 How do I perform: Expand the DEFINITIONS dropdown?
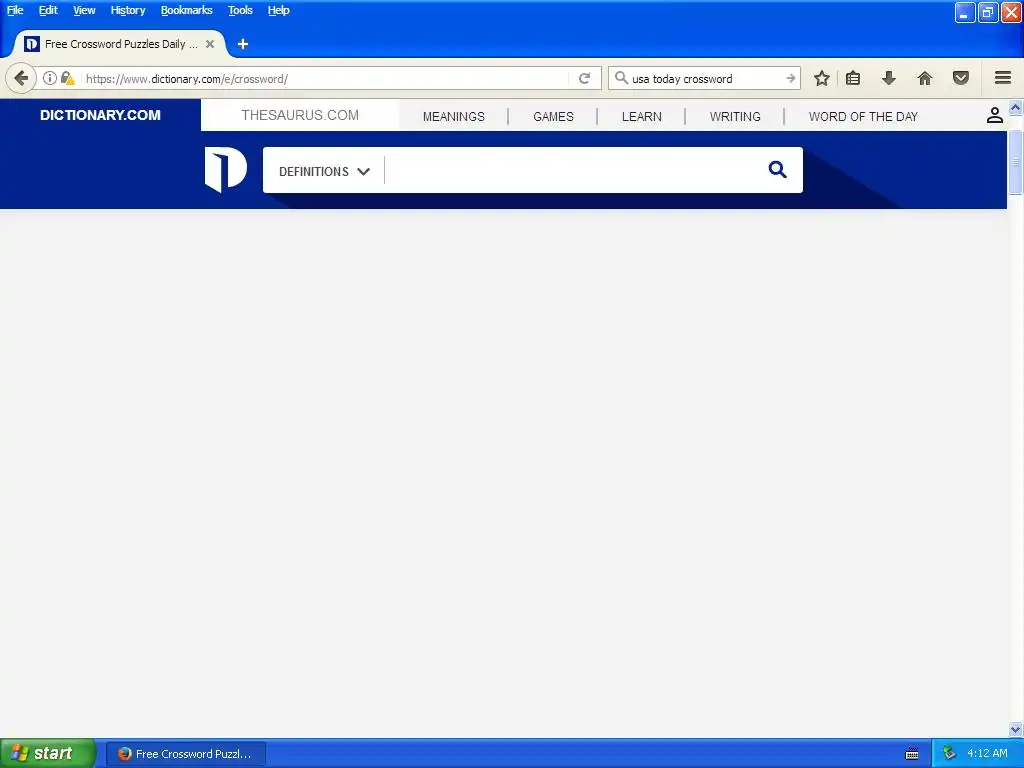tap(324, 171)
